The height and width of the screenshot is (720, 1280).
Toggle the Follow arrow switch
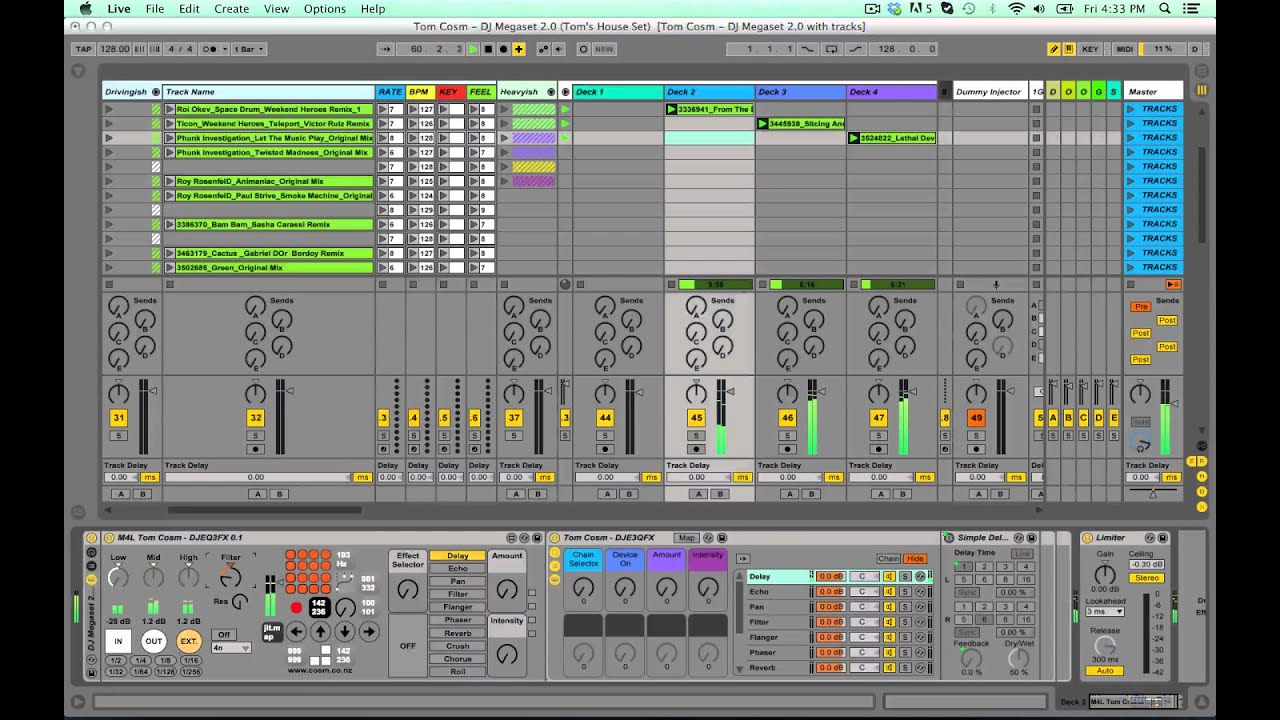click(388, 49)
